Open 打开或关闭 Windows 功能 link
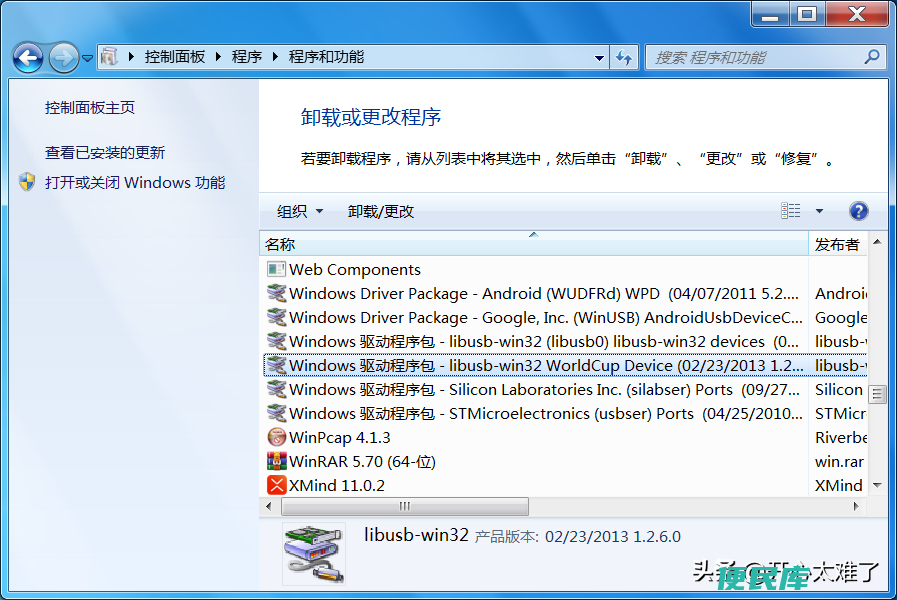Image resolution: width=897 pixels, height=600 pixels. 135,182
